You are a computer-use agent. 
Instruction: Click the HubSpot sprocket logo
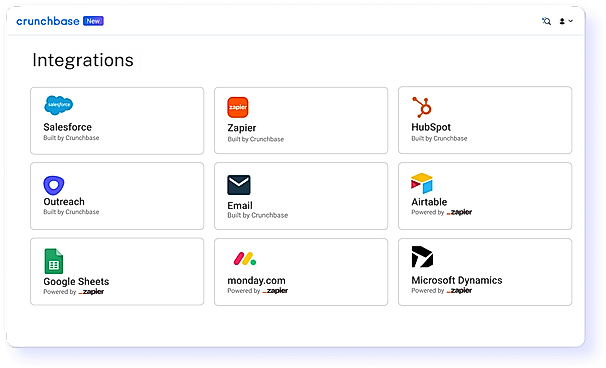coord(422,107)
